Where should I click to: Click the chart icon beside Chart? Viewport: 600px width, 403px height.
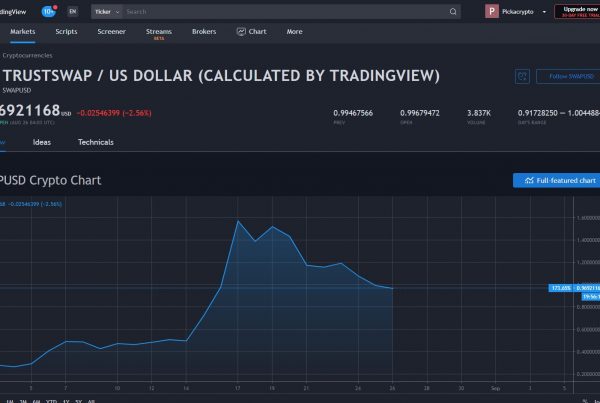(x=241, y=32)
